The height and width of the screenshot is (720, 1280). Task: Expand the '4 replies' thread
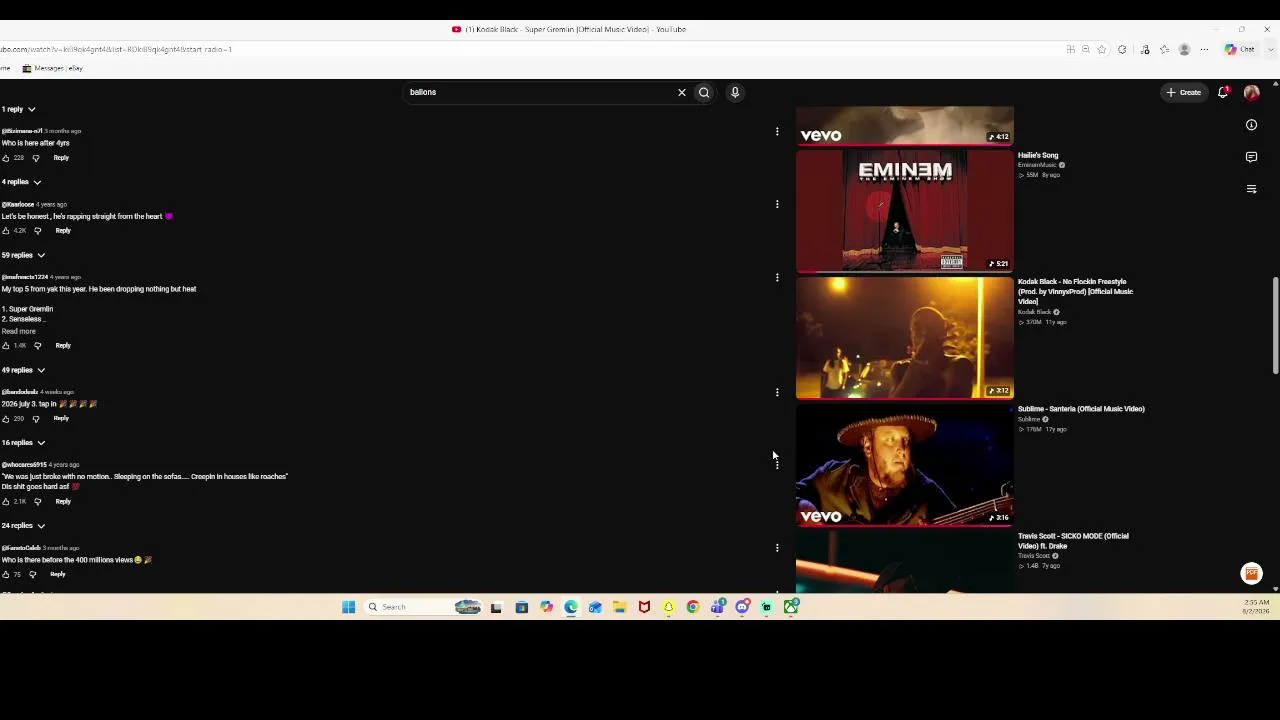tap(21, 182)
